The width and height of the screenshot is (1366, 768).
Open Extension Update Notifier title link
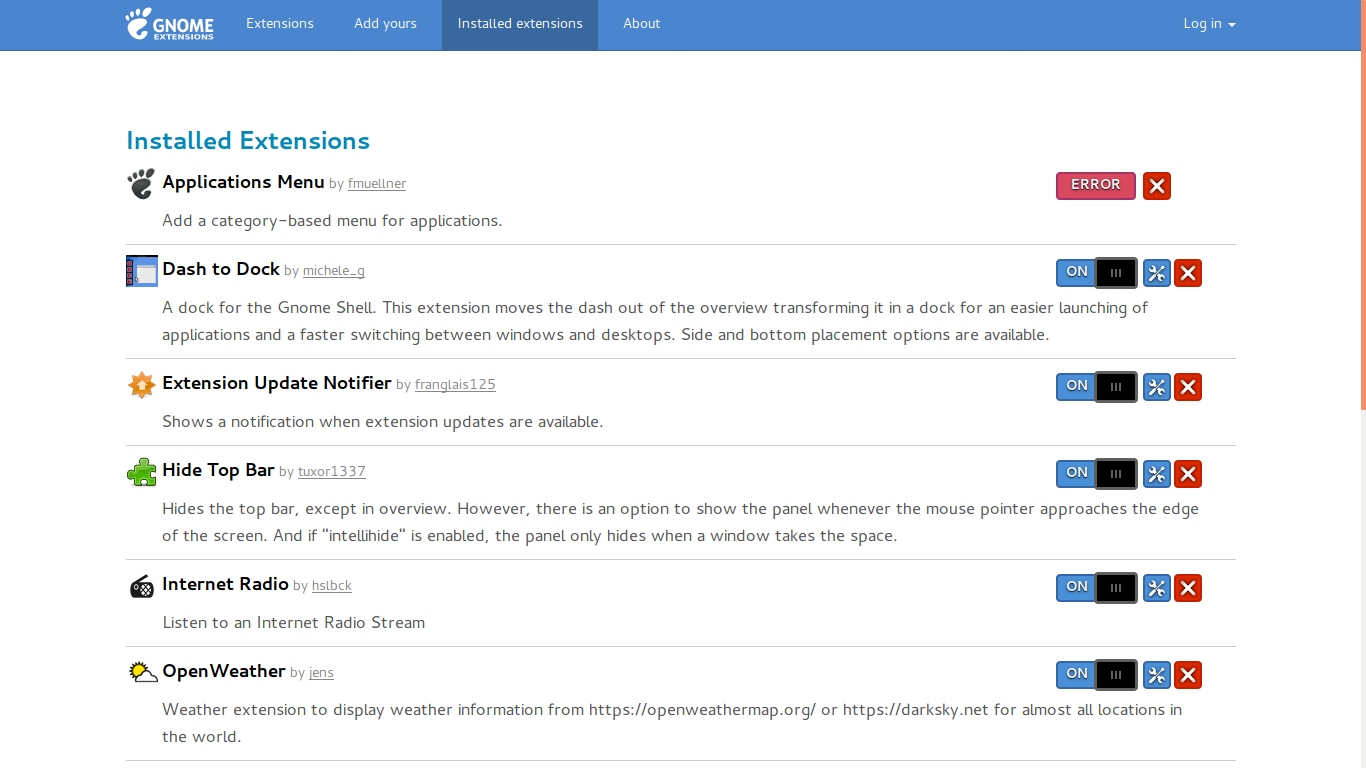277,383
